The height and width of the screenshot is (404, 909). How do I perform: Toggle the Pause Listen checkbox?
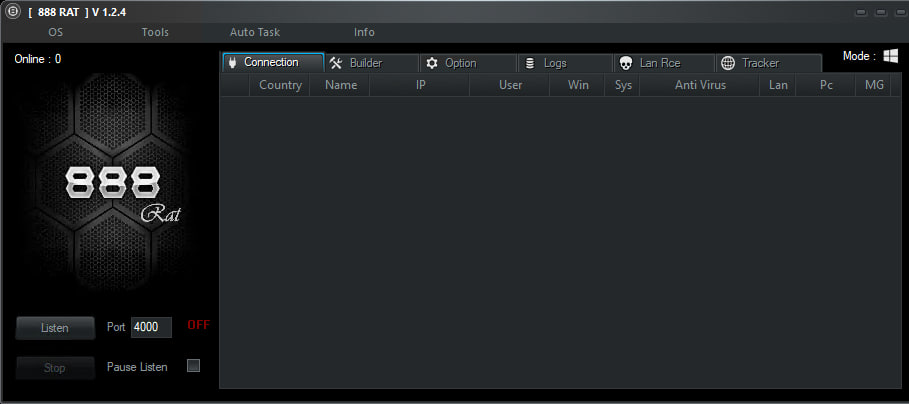[194, 366]
